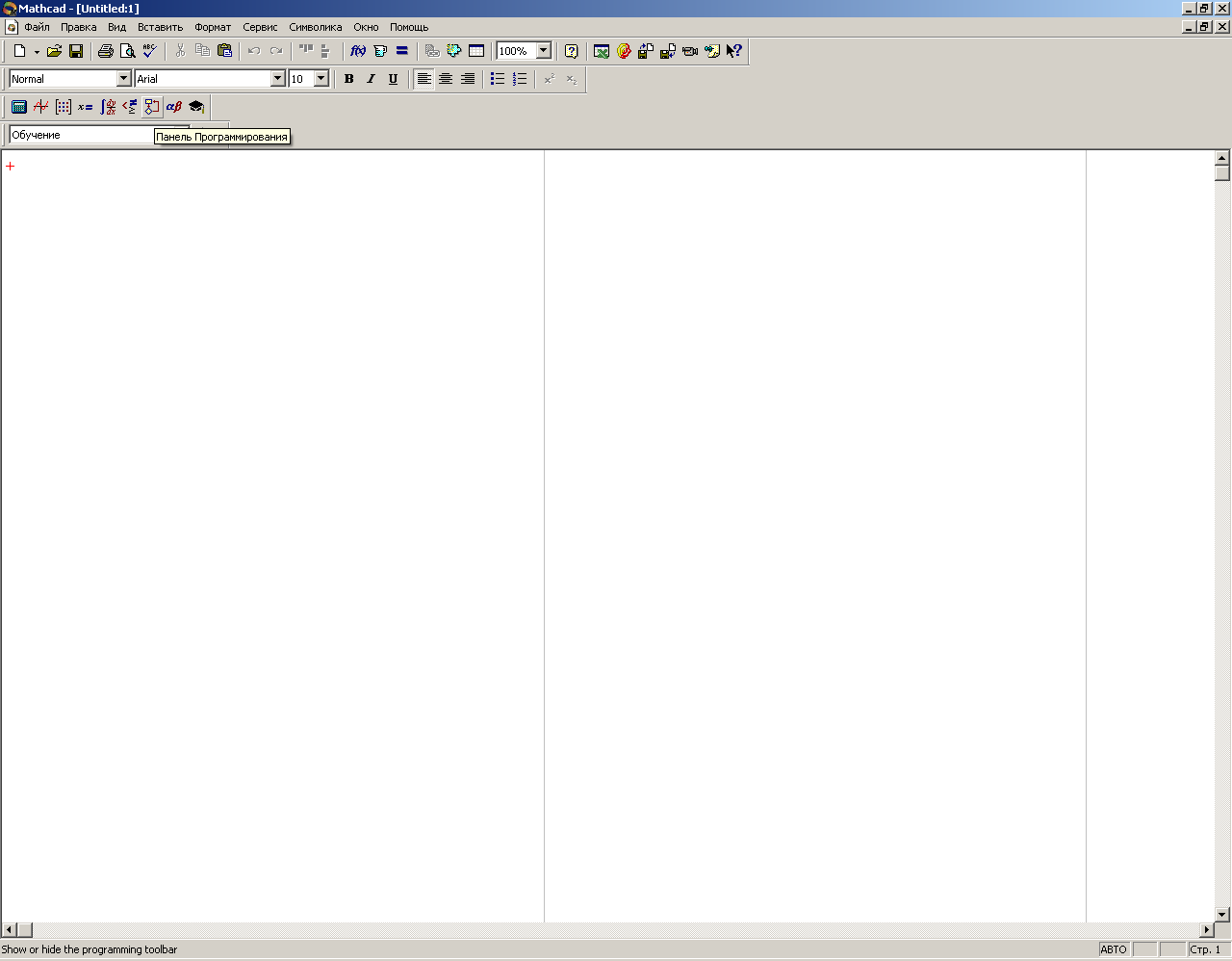The image size is (1232, 961).
Task: Run spell check with ABC icon
Action: pyautogui.click(x=149, y=51)
